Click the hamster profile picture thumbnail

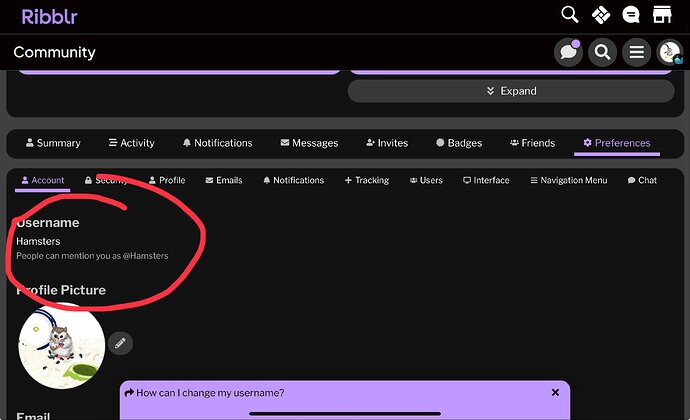(62, 345)
